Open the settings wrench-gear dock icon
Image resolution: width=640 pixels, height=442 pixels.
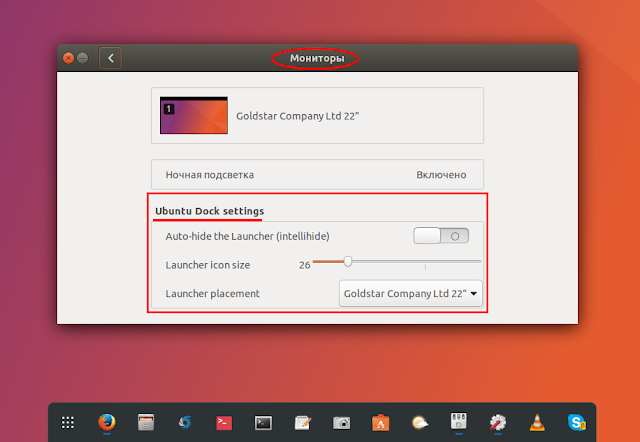point(498,422)
